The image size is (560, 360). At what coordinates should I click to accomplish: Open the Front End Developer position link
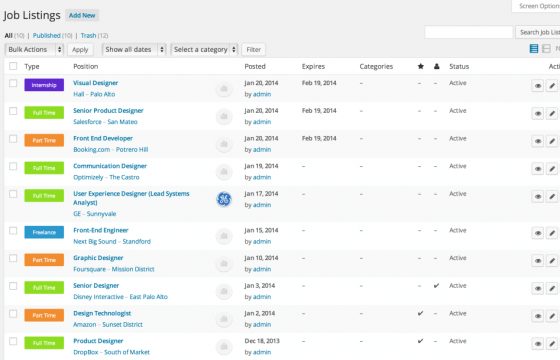[103, 138]
